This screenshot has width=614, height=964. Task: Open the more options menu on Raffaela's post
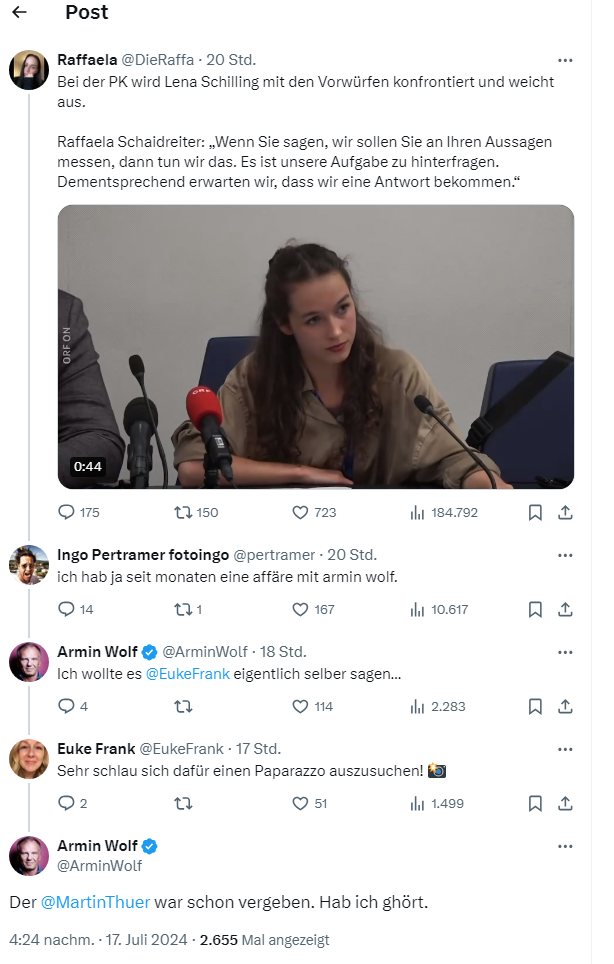tap(565, 60)
